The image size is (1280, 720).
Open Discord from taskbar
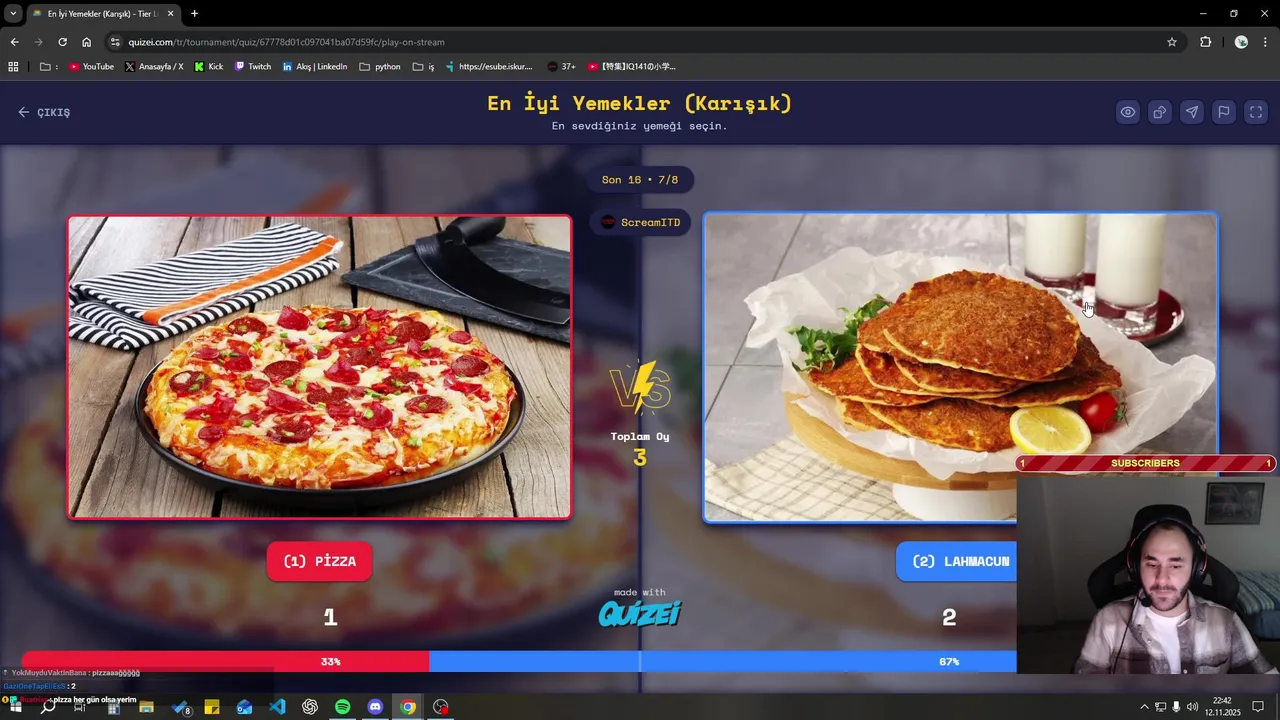point(375,707)
